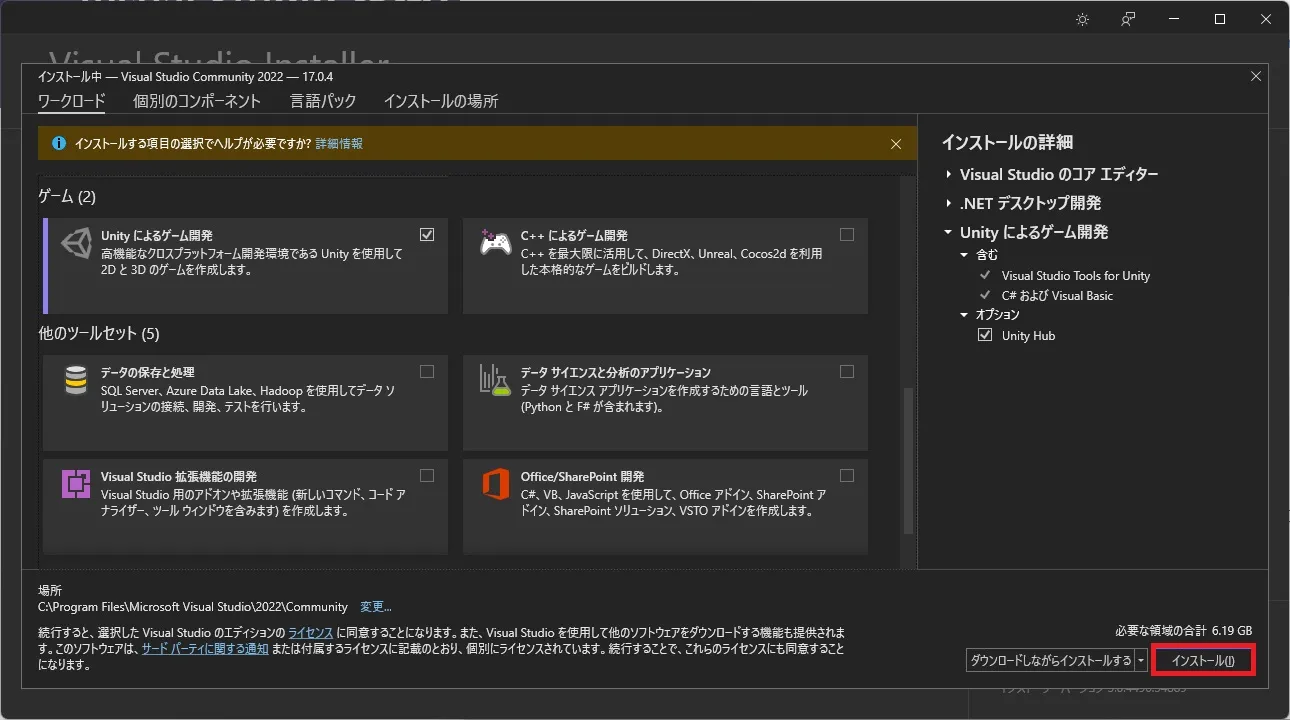The width and height of the screenshot is (1290, 720).
Task: Disable the Unity Hub optional component checkbox
Action: [x=984, y=335]
